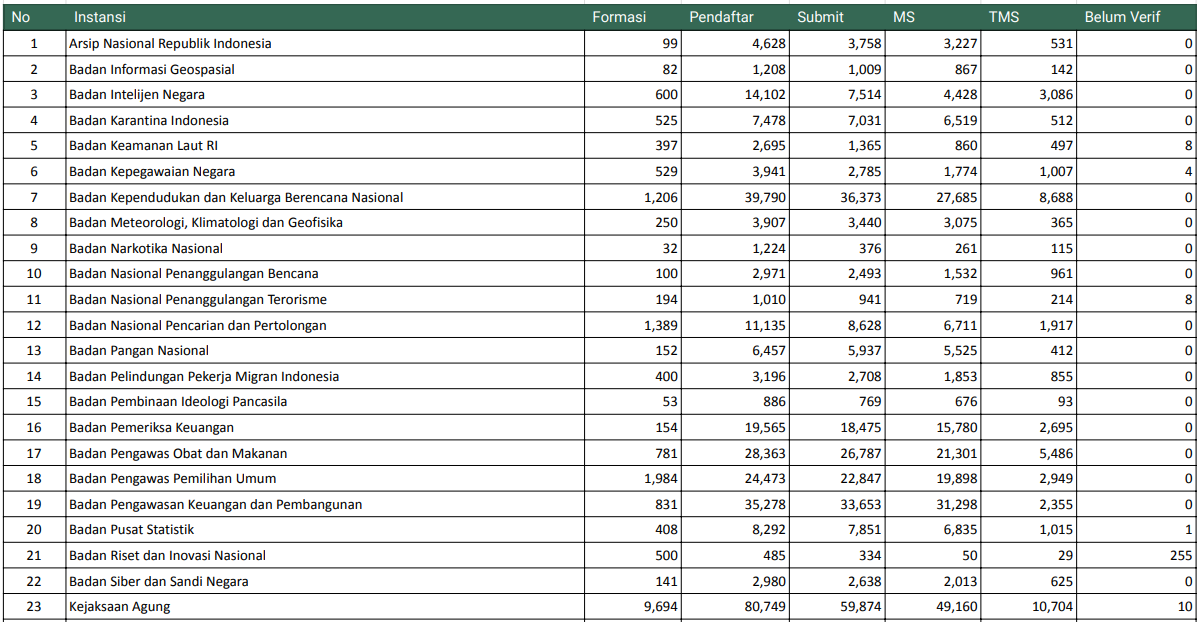Select Badan Karantina Indonesia cell

pos(325,121)
